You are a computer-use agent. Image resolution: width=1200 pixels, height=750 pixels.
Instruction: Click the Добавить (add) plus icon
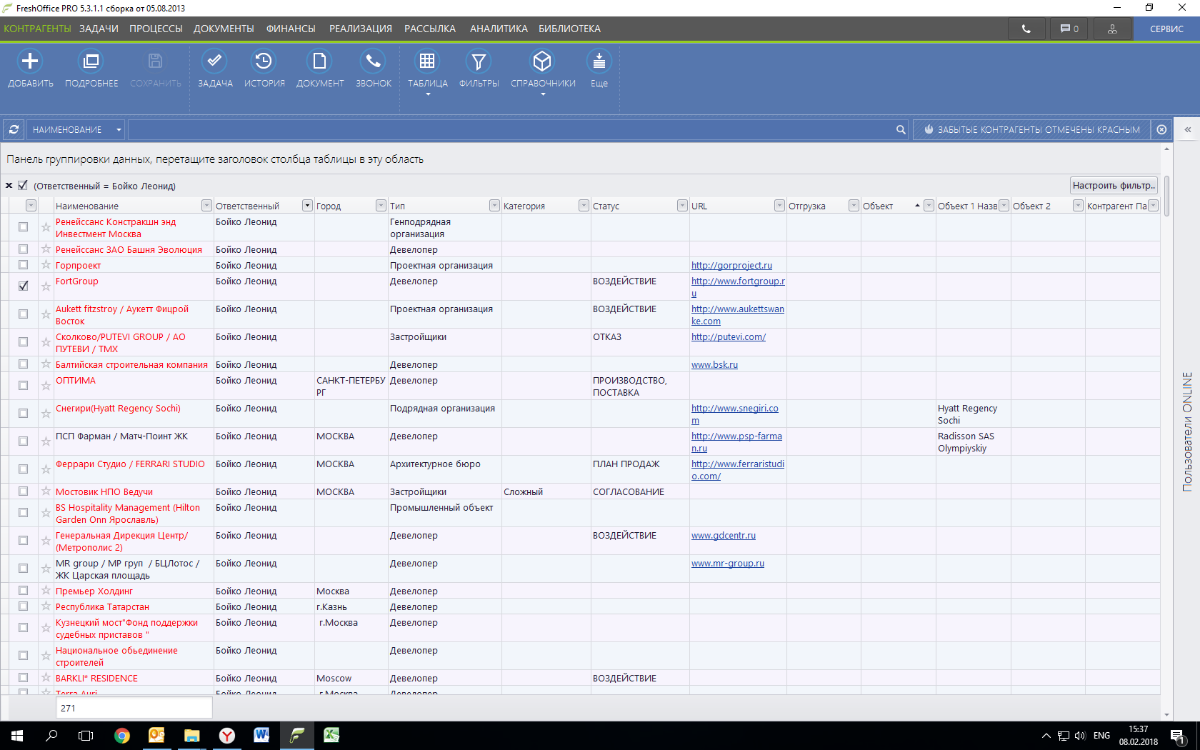point(30,62)
